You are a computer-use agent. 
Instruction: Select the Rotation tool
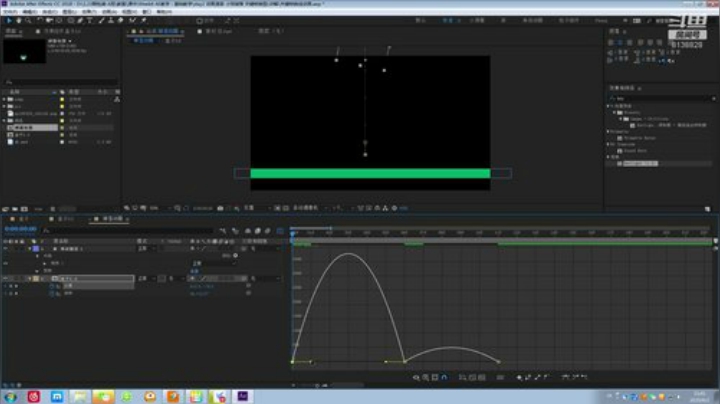(39, 21)
